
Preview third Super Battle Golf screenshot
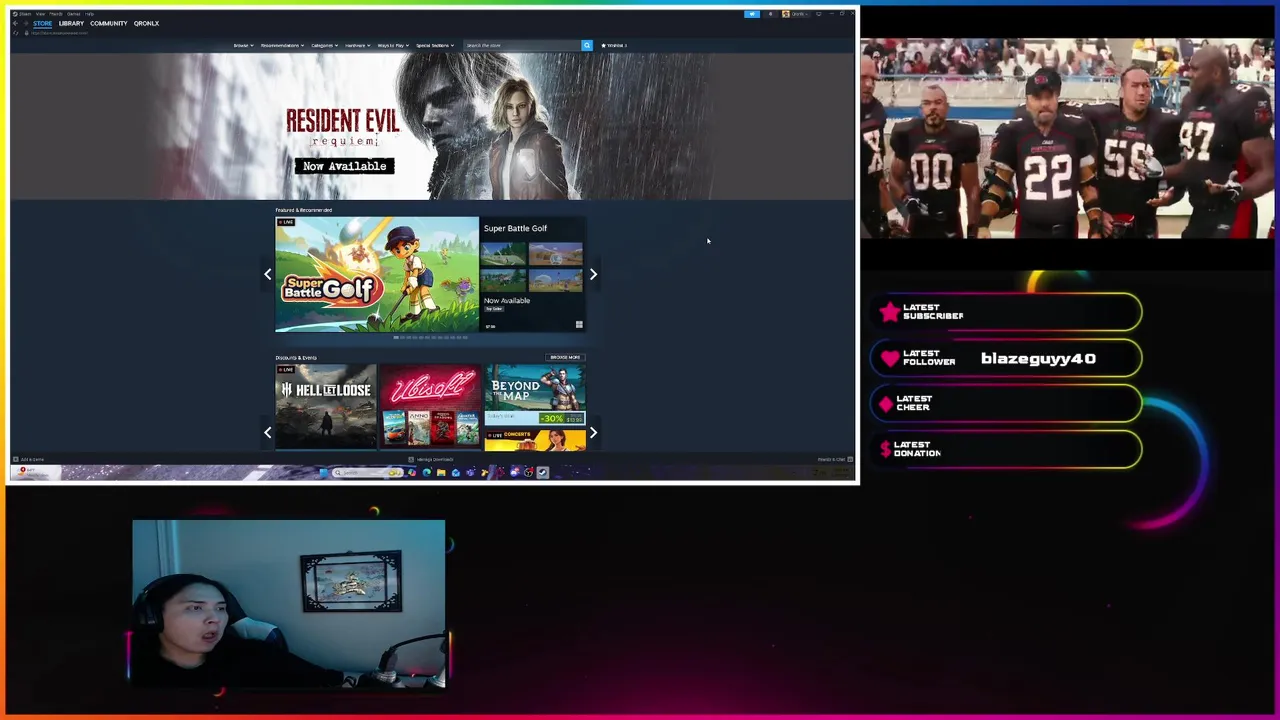tap(503, 280)
